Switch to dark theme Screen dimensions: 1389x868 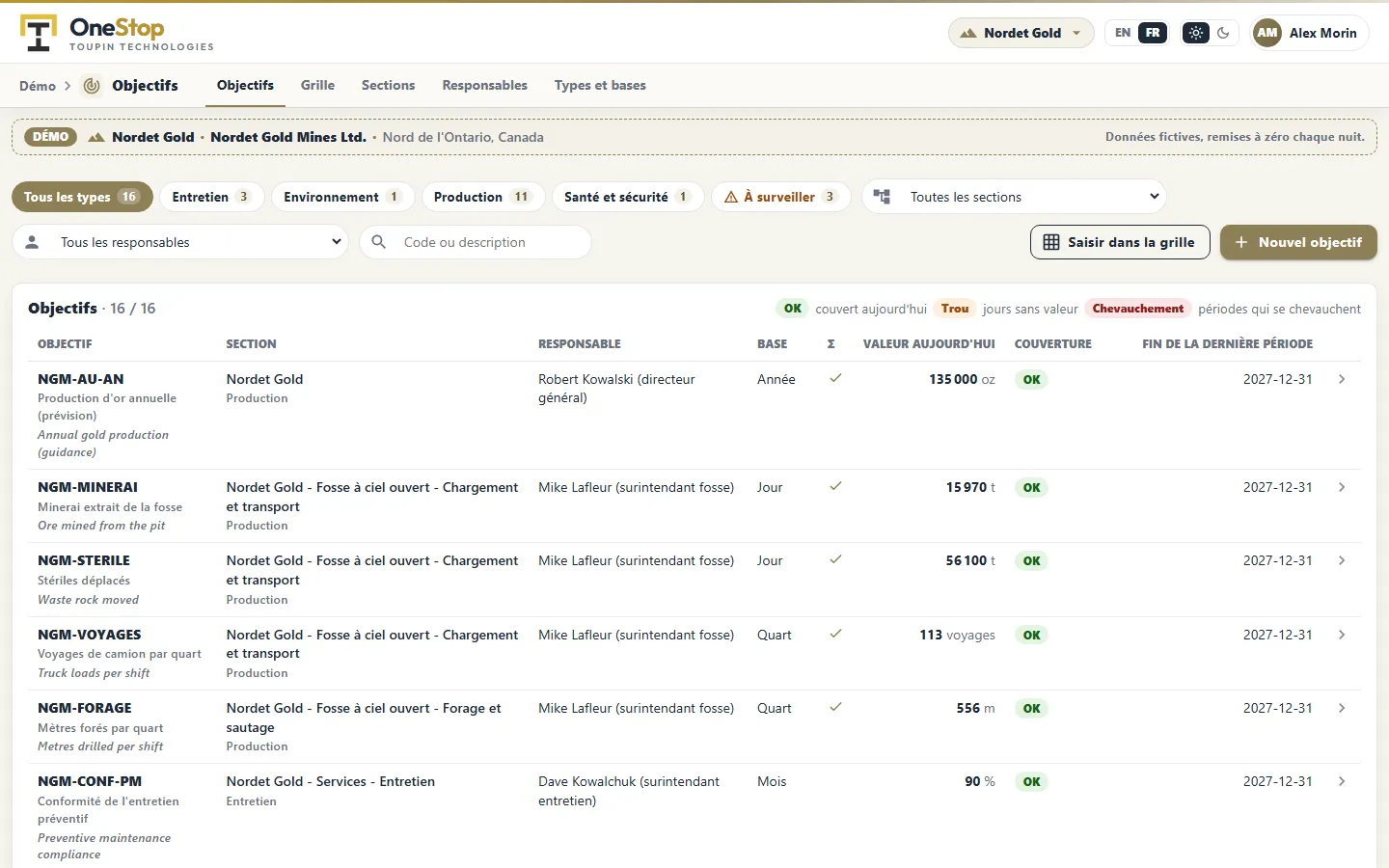point(1223,33)
